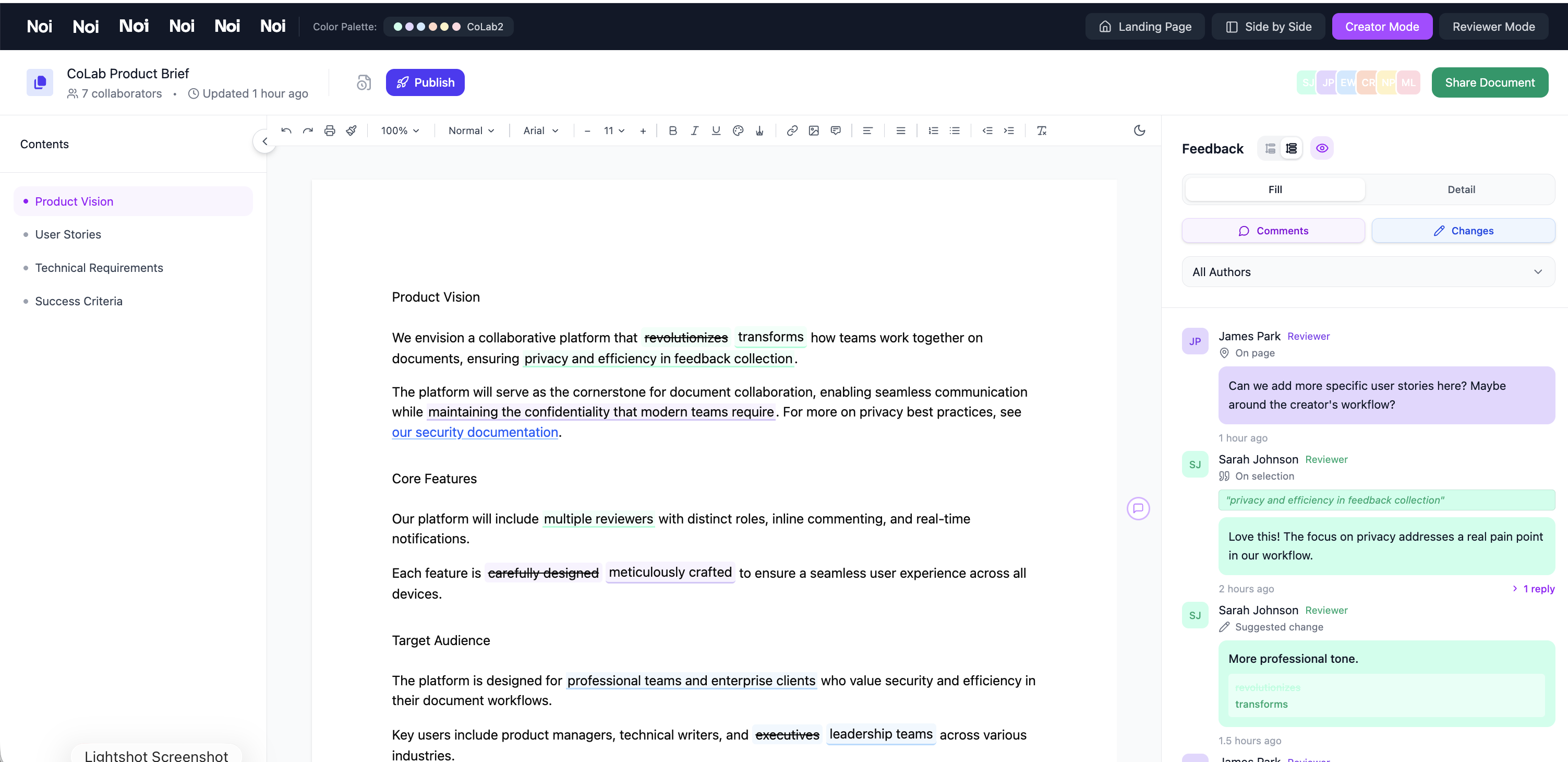The height and width of the screenshot is (762, 1568).
Task: Open the text color palette
Action: (x=738, y=130)
